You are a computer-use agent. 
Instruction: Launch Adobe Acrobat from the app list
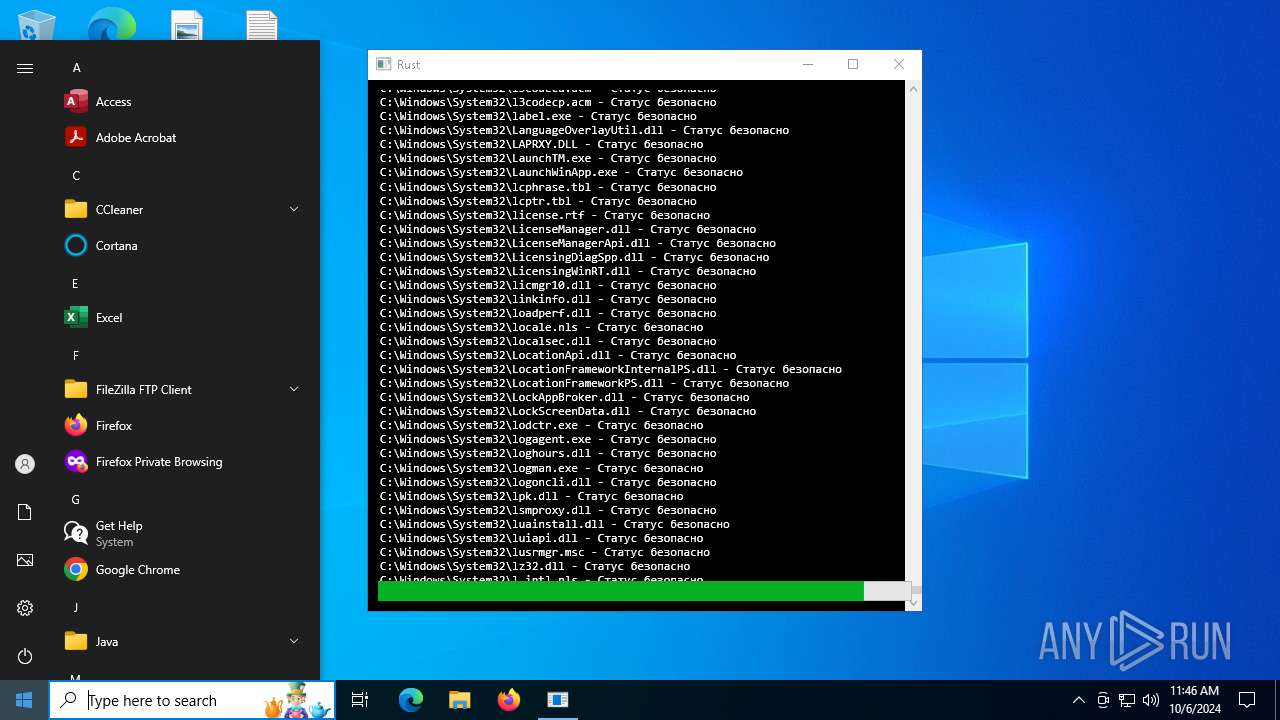pos(182,138)
